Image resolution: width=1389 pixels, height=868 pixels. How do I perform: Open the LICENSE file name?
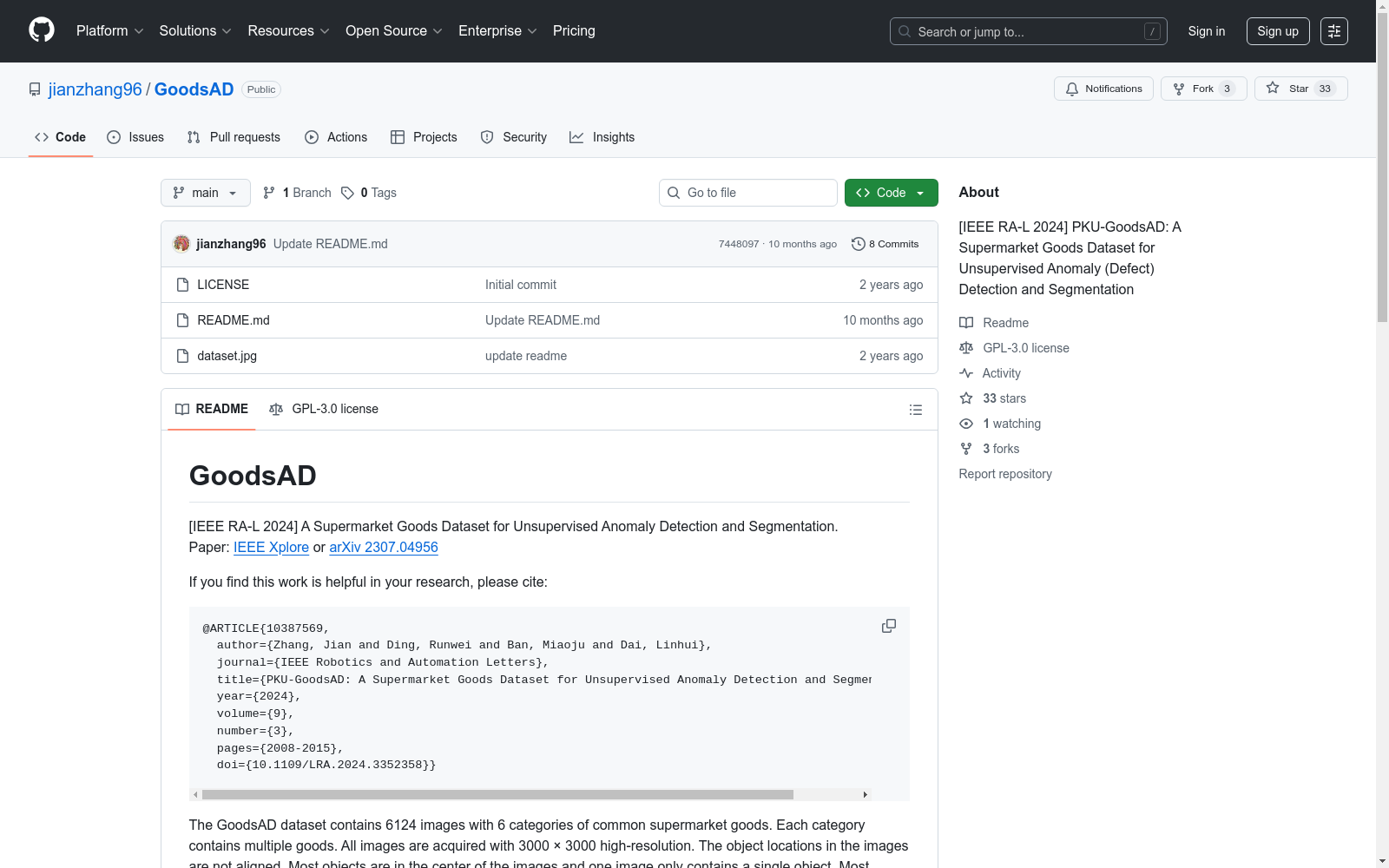point(223,285)
